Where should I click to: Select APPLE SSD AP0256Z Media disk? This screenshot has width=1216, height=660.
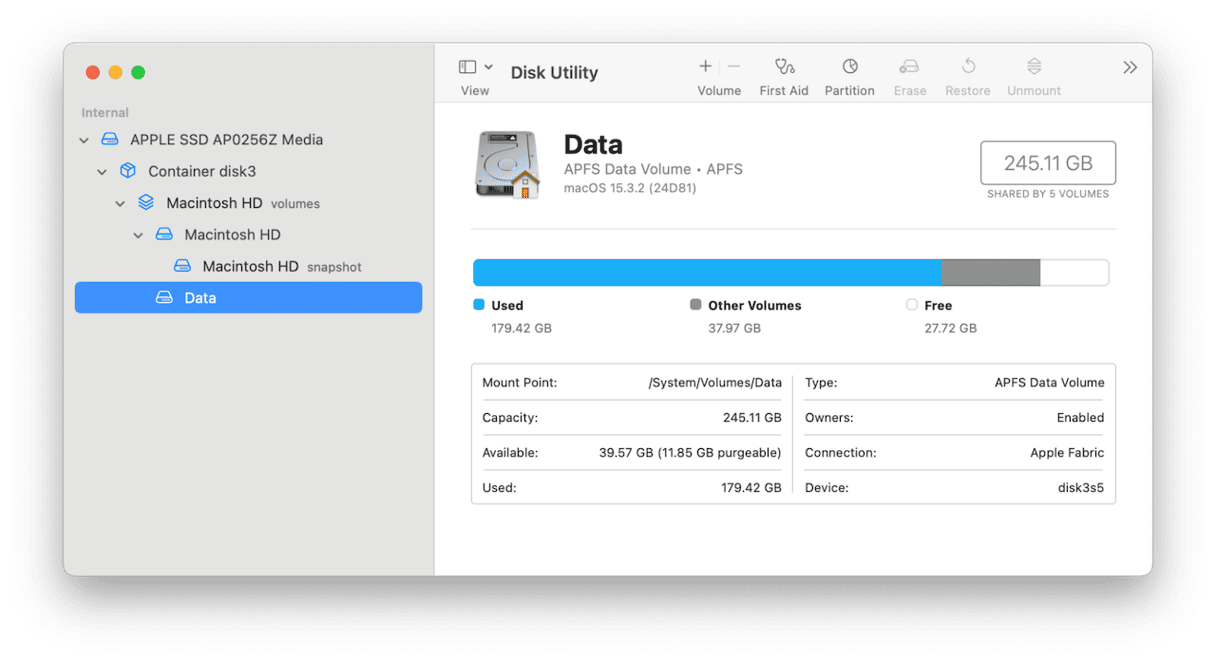(226, 140)
